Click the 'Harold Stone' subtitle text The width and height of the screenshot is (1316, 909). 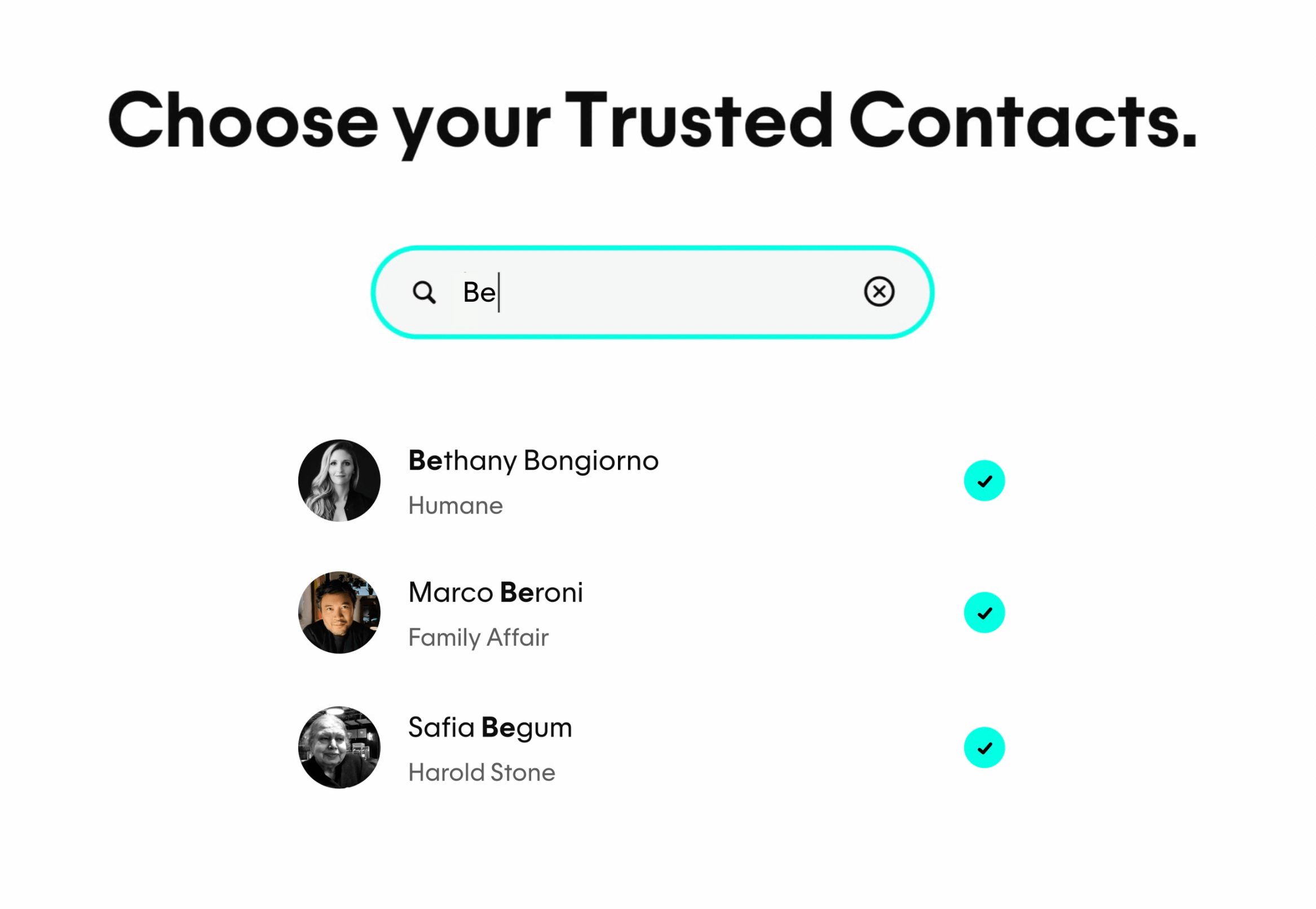point(482,773)
